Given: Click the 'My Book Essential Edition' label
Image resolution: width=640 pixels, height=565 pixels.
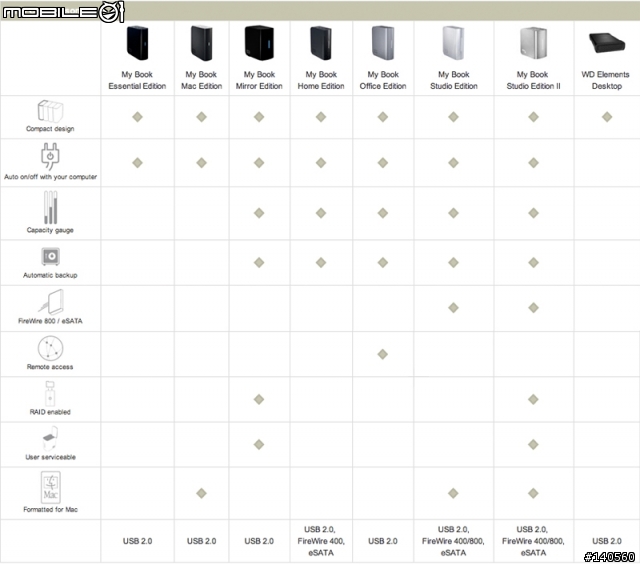Looking at the screenshot, I should point(137,80).
